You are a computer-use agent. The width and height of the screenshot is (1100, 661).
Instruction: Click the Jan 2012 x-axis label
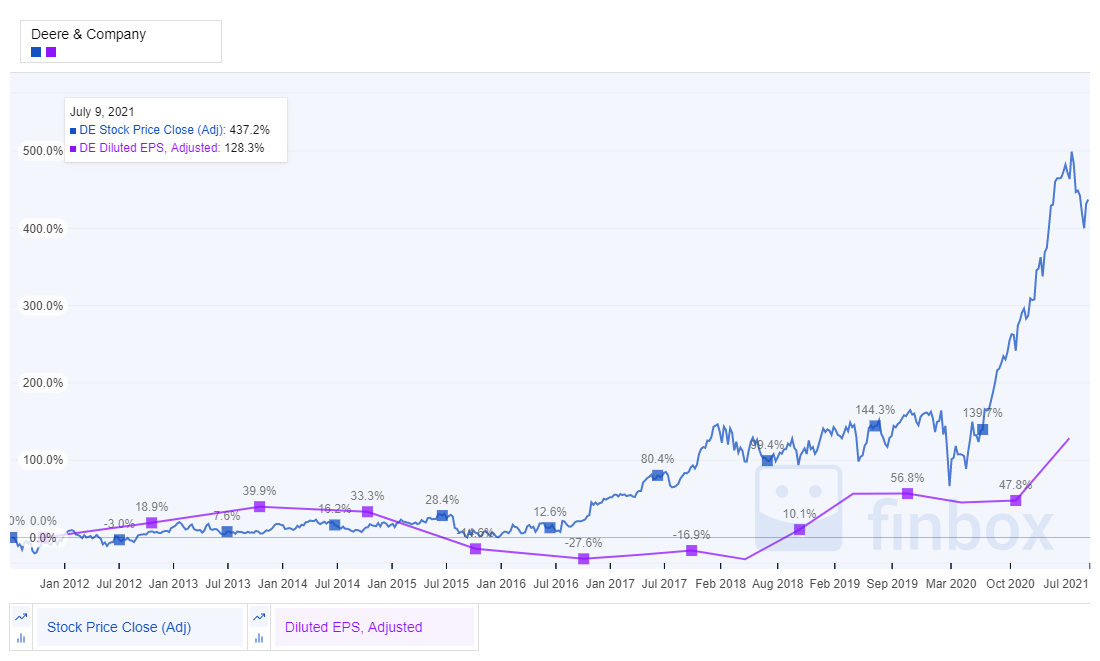point(65,584)
